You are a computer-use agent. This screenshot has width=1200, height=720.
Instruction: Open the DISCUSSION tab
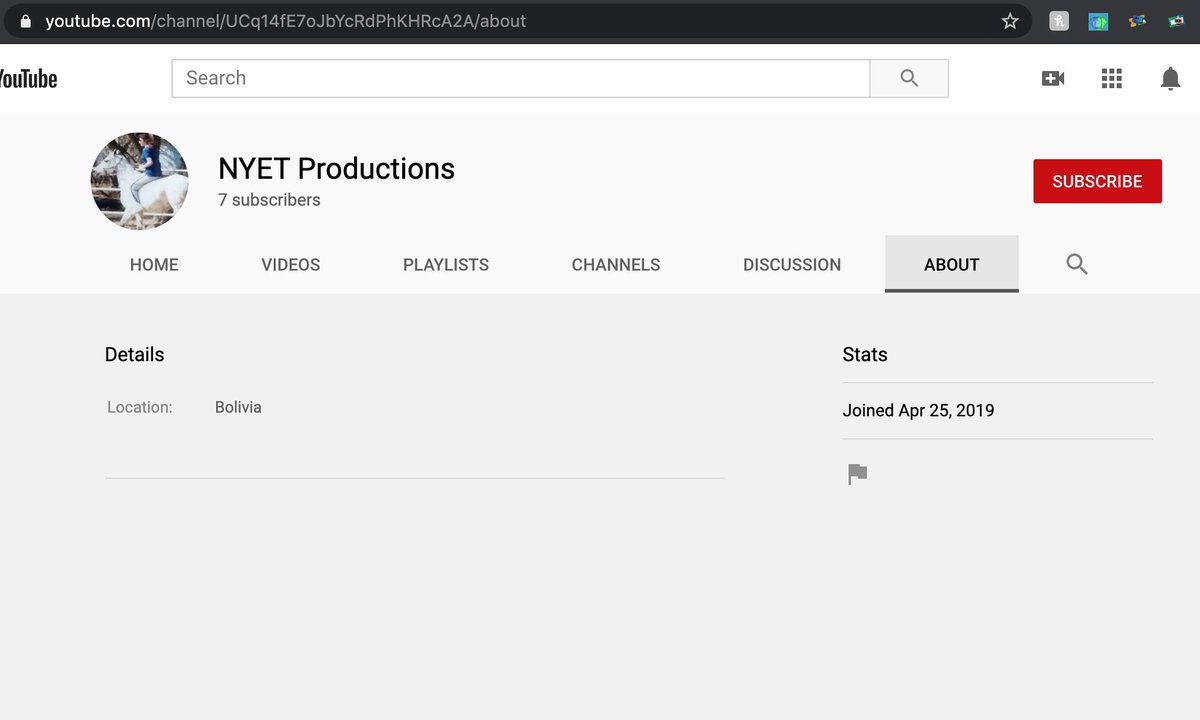(x=792, y=264)
